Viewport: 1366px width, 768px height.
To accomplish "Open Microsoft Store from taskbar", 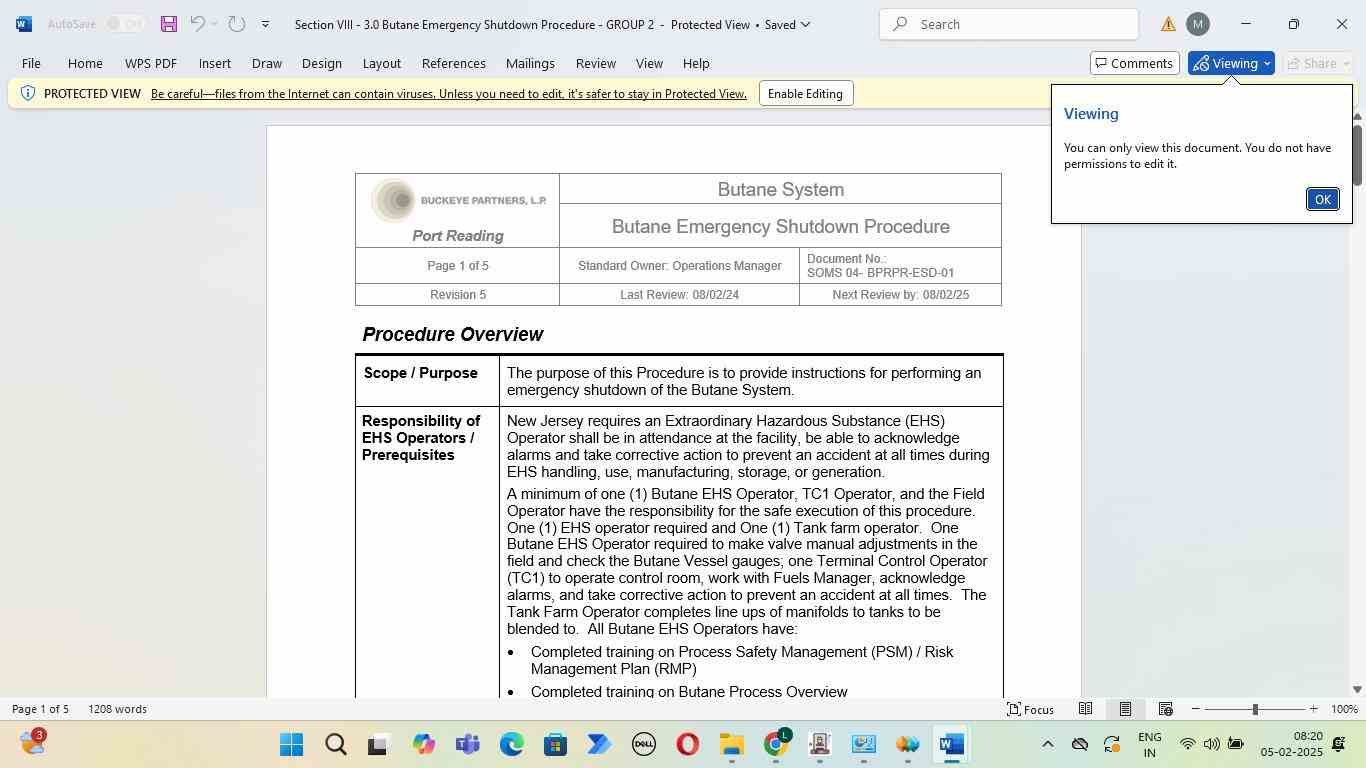I will point(555,744).
